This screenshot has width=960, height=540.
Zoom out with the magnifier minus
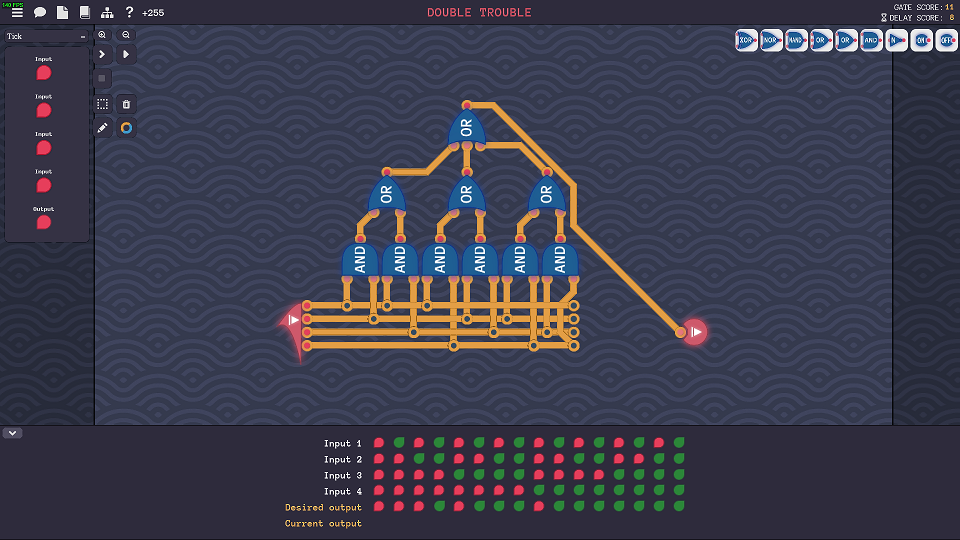(x=126, y=35)
